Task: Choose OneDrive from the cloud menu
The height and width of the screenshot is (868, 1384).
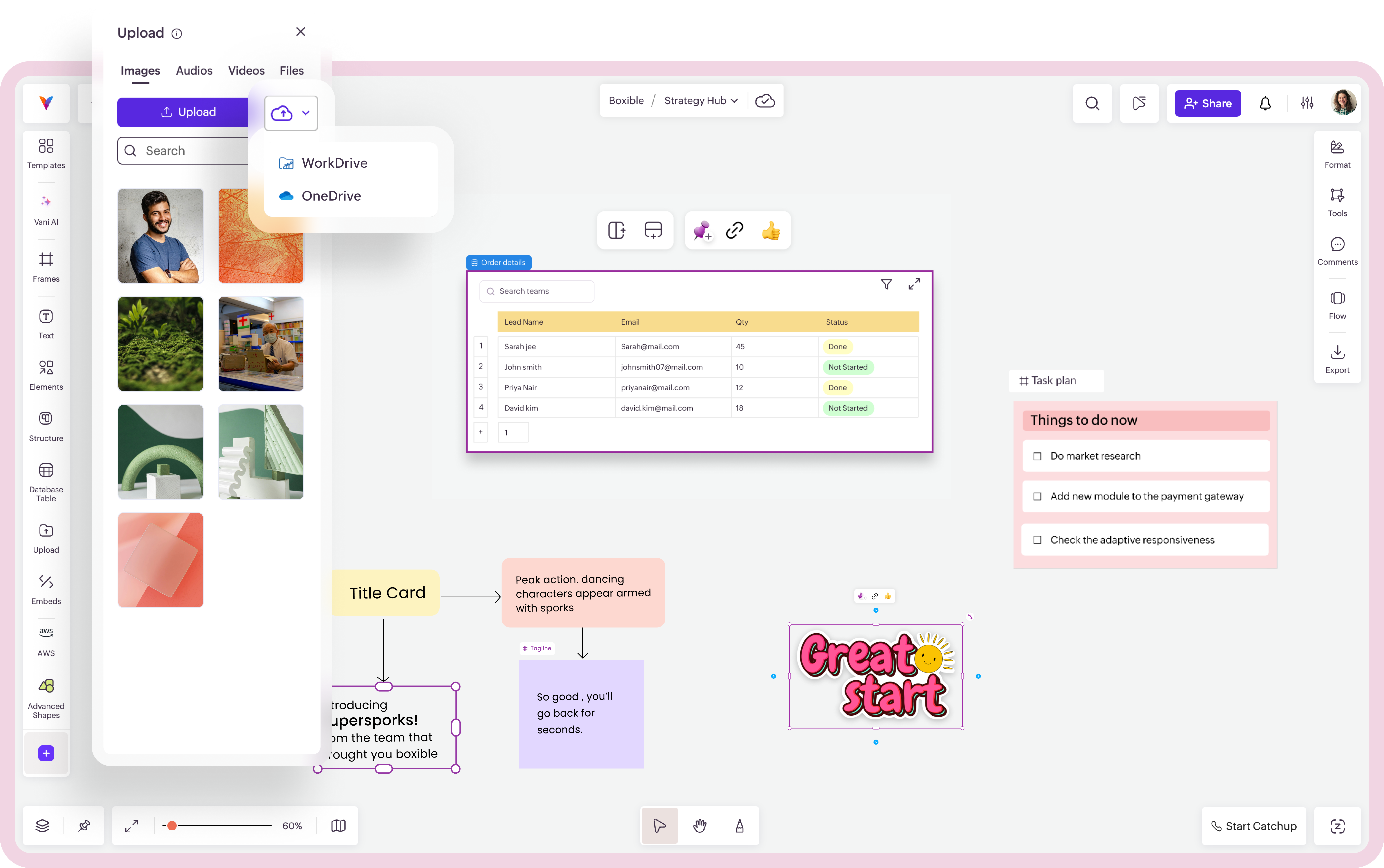Action: [331, 196]
